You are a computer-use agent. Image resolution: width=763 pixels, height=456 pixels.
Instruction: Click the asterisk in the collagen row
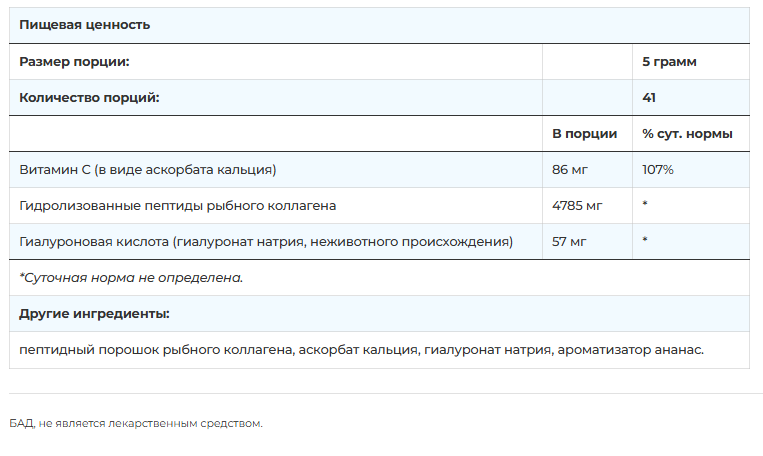tap(646, 206)
